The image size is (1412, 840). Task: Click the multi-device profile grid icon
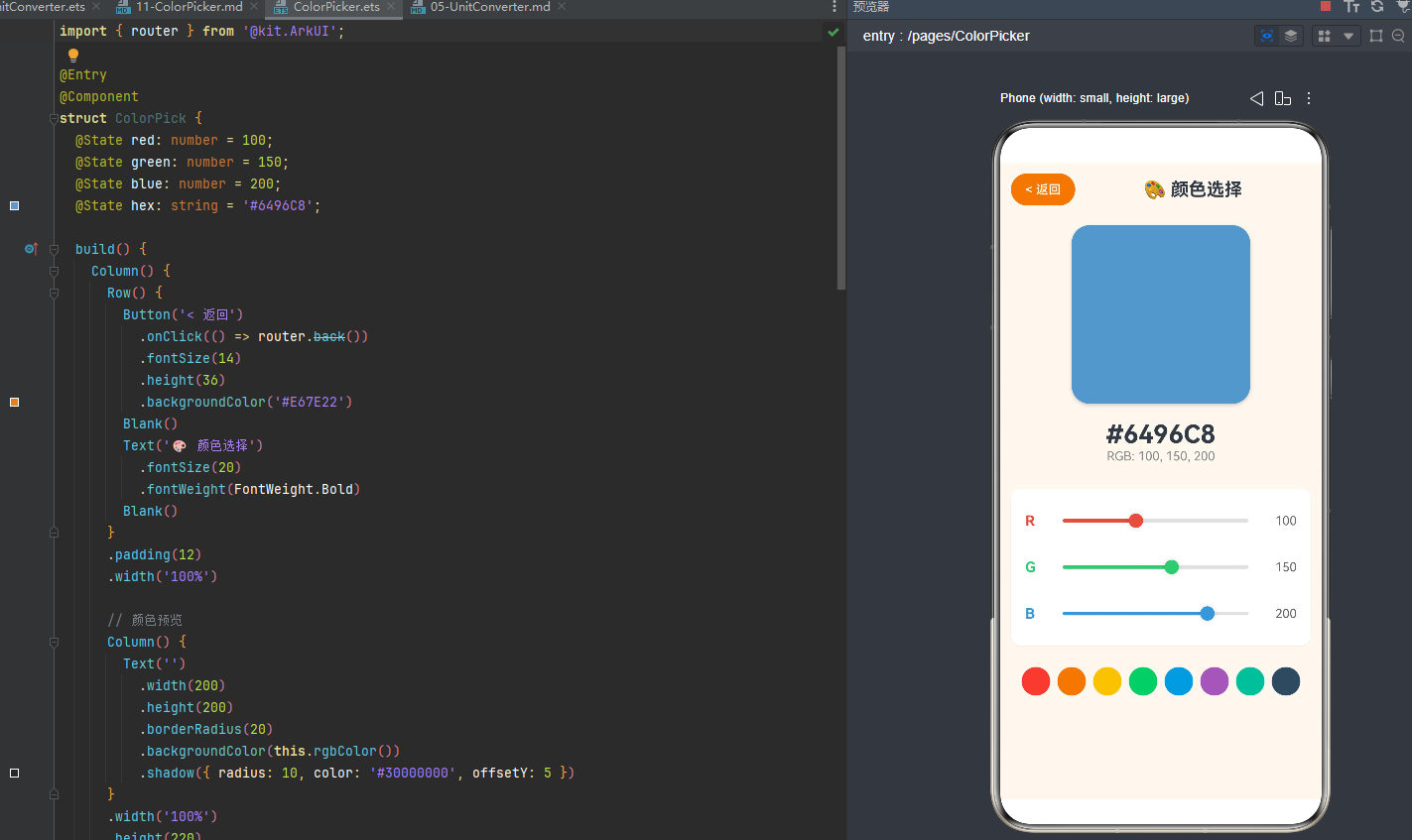click(1324, 36)
